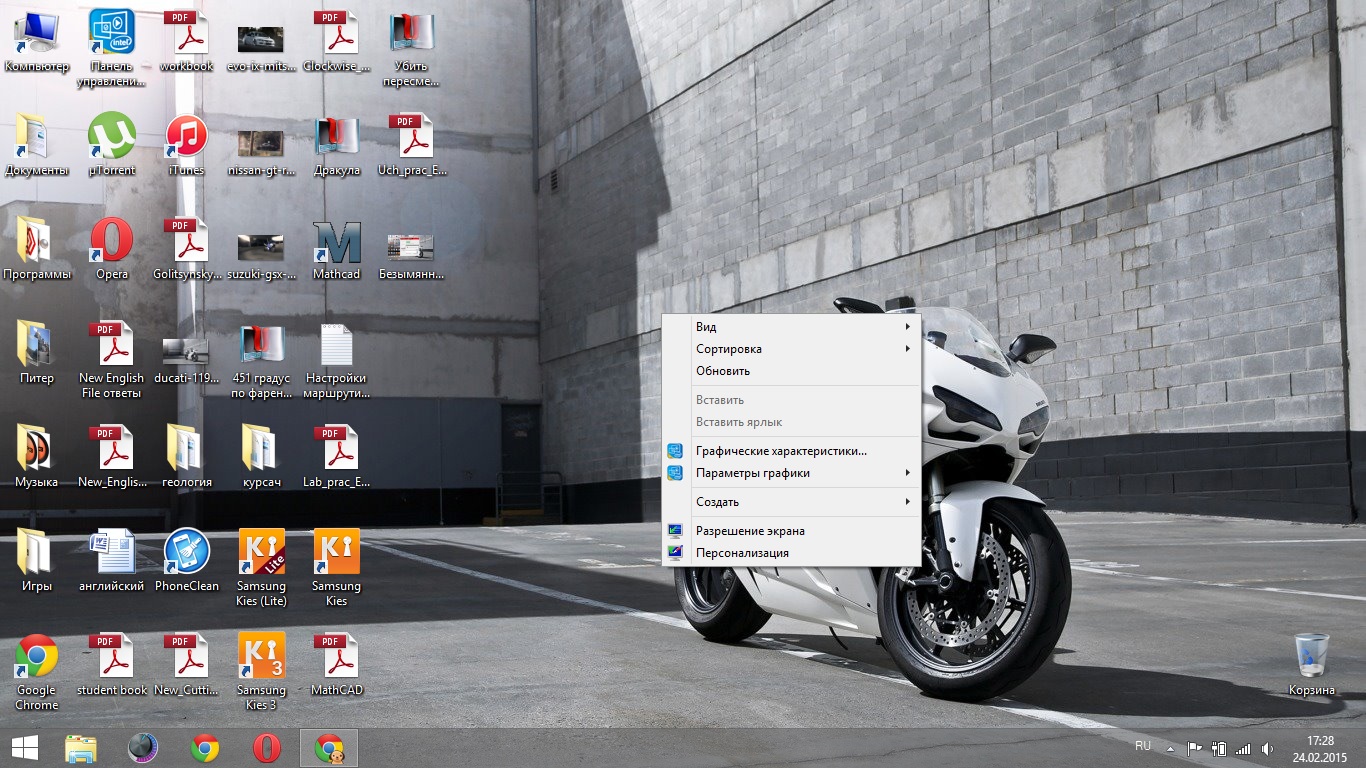Screen dimensions: 1366x768
Task: Select the Убить пересмешника book icon
Action: [x=411, y=48]
